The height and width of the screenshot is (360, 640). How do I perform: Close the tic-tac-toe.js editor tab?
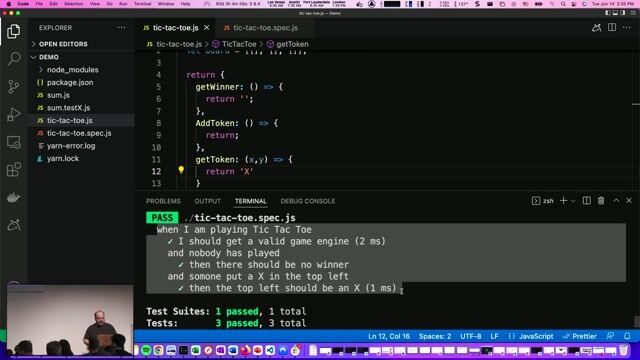tap(207, 28)
